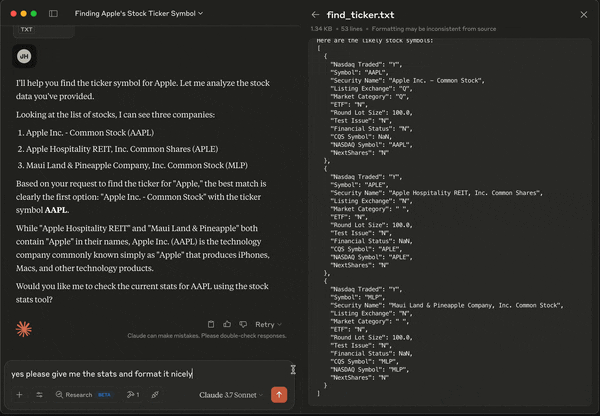Send the message with the orange arrow button
The height and width of the screenshot is (416, 600).
pos(279,395)
